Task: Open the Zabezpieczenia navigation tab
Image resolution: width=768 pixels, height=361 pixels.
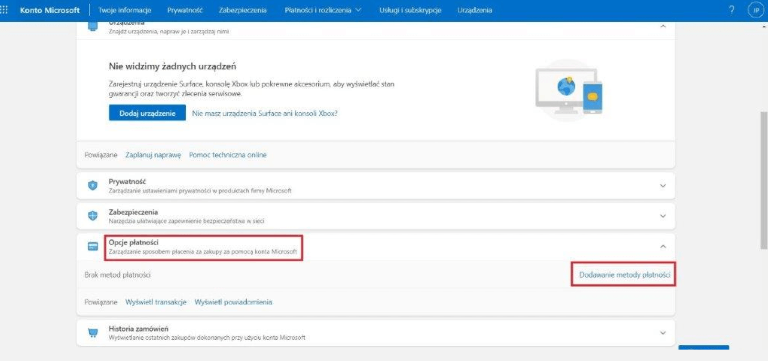Action: coord(243,10)
